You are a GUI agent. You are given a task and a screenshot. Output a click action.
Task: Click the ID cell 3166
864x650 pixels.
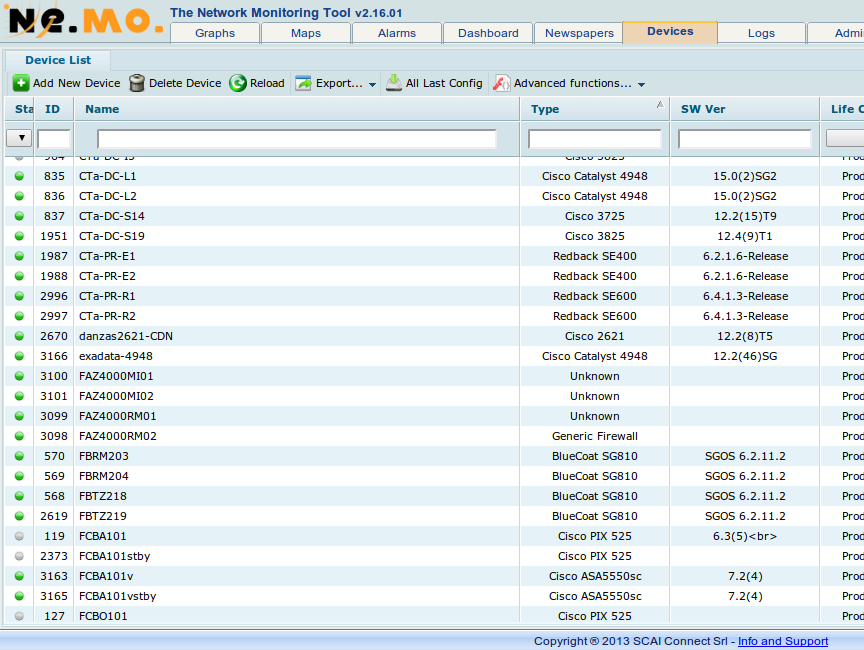pos(54,356)
